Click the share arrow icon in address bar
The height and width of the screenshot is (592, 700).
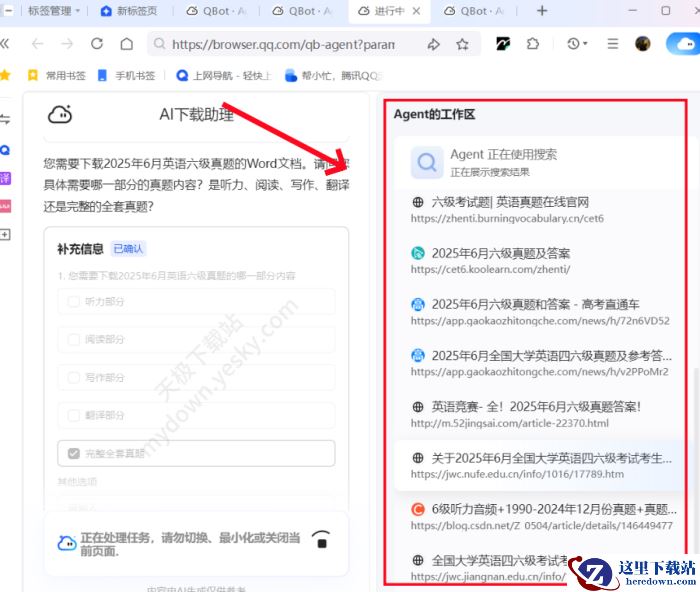click(x=433, y=44)
